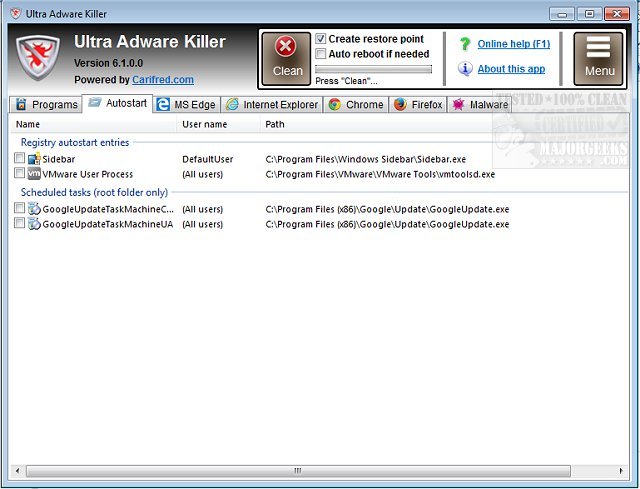The height and width of the screenshot is (489, 640).
Task: Switch to the MS Edge tab
Action: [x=187, y=104]
